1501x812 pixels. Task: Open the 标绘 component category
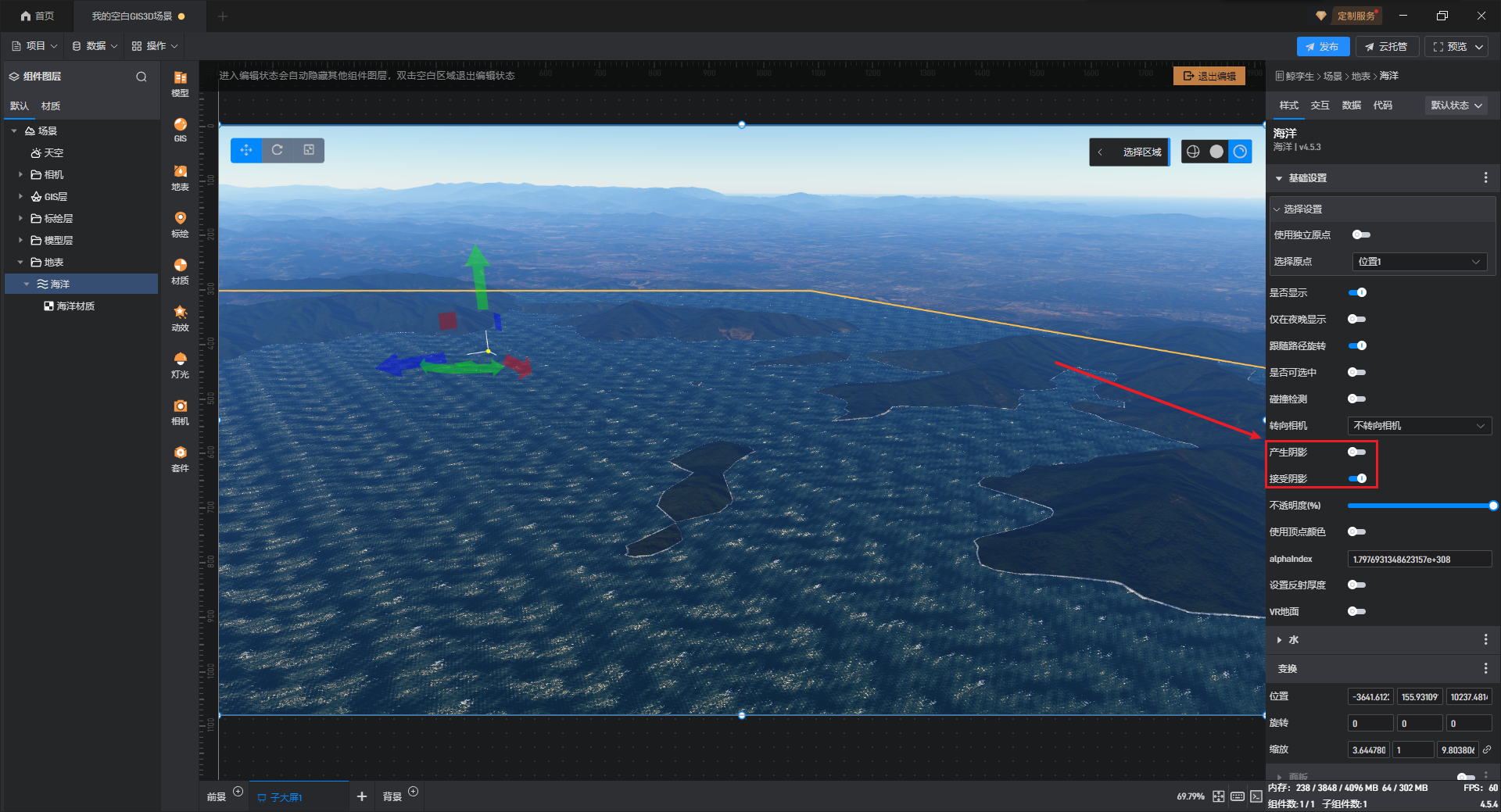(180, 224)
